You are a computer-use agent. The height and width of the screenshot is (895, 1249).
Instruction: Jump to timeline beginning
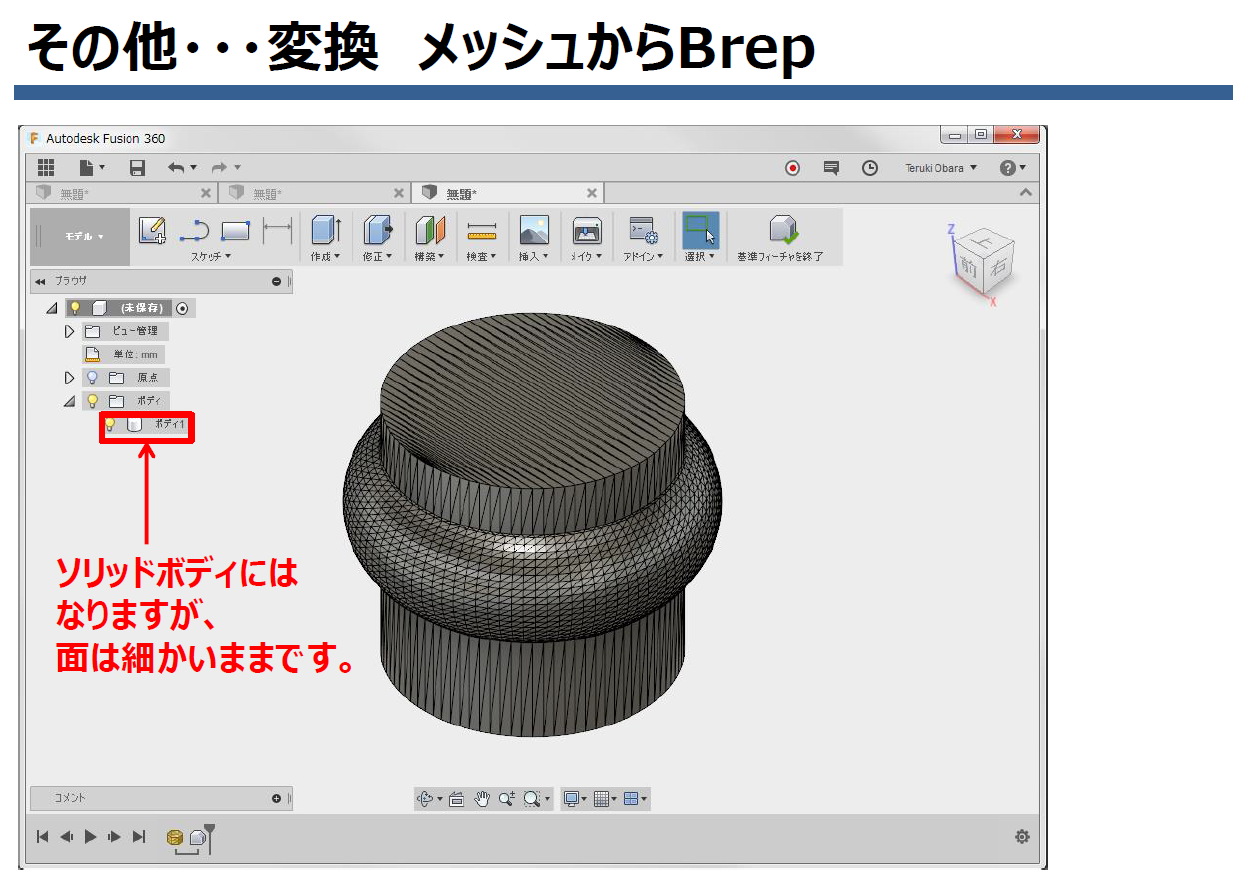point(42,837)
